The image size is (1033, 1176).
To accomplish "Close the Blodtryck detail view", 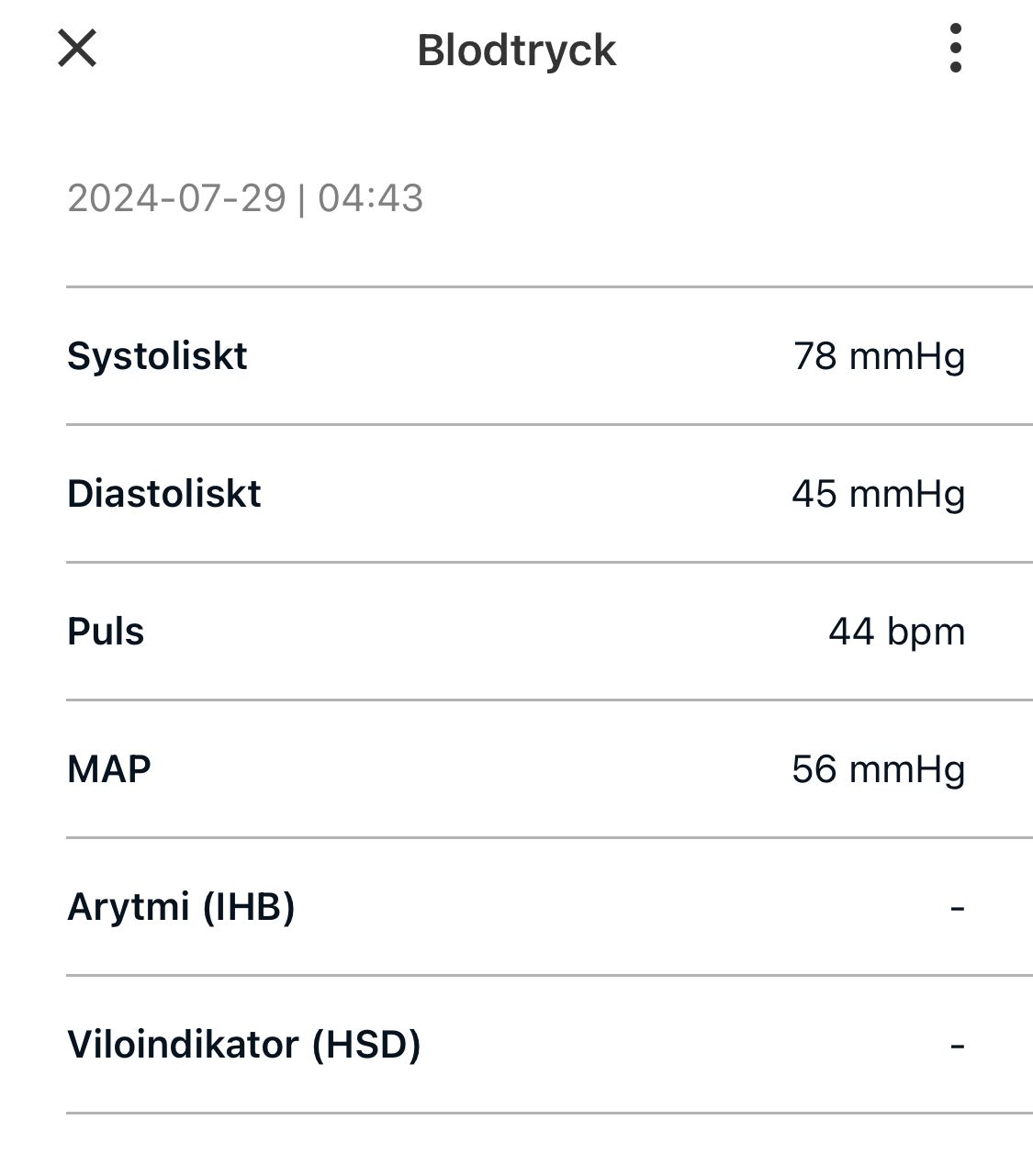I will point(77,48).
